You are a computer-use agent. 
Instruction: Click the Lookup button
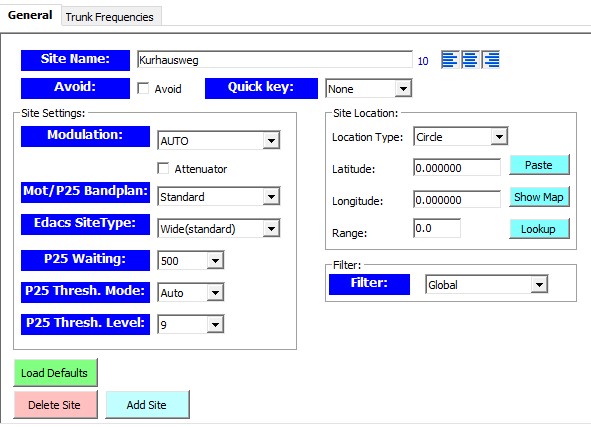tap(539, 229)
